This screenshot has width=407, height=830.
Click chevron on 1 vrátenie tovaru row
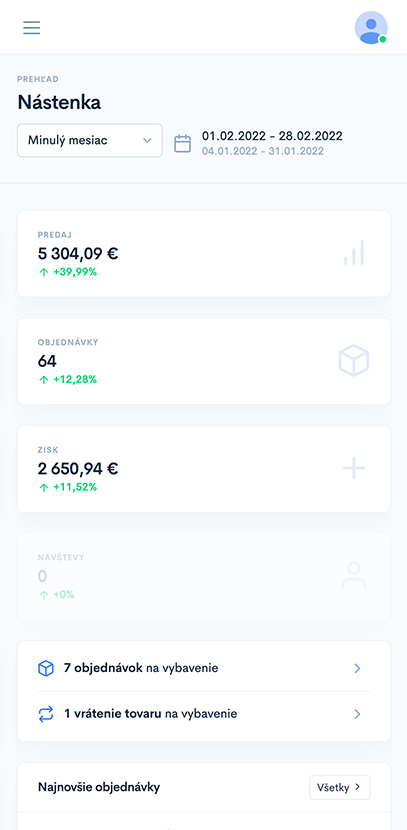(357, 714)
